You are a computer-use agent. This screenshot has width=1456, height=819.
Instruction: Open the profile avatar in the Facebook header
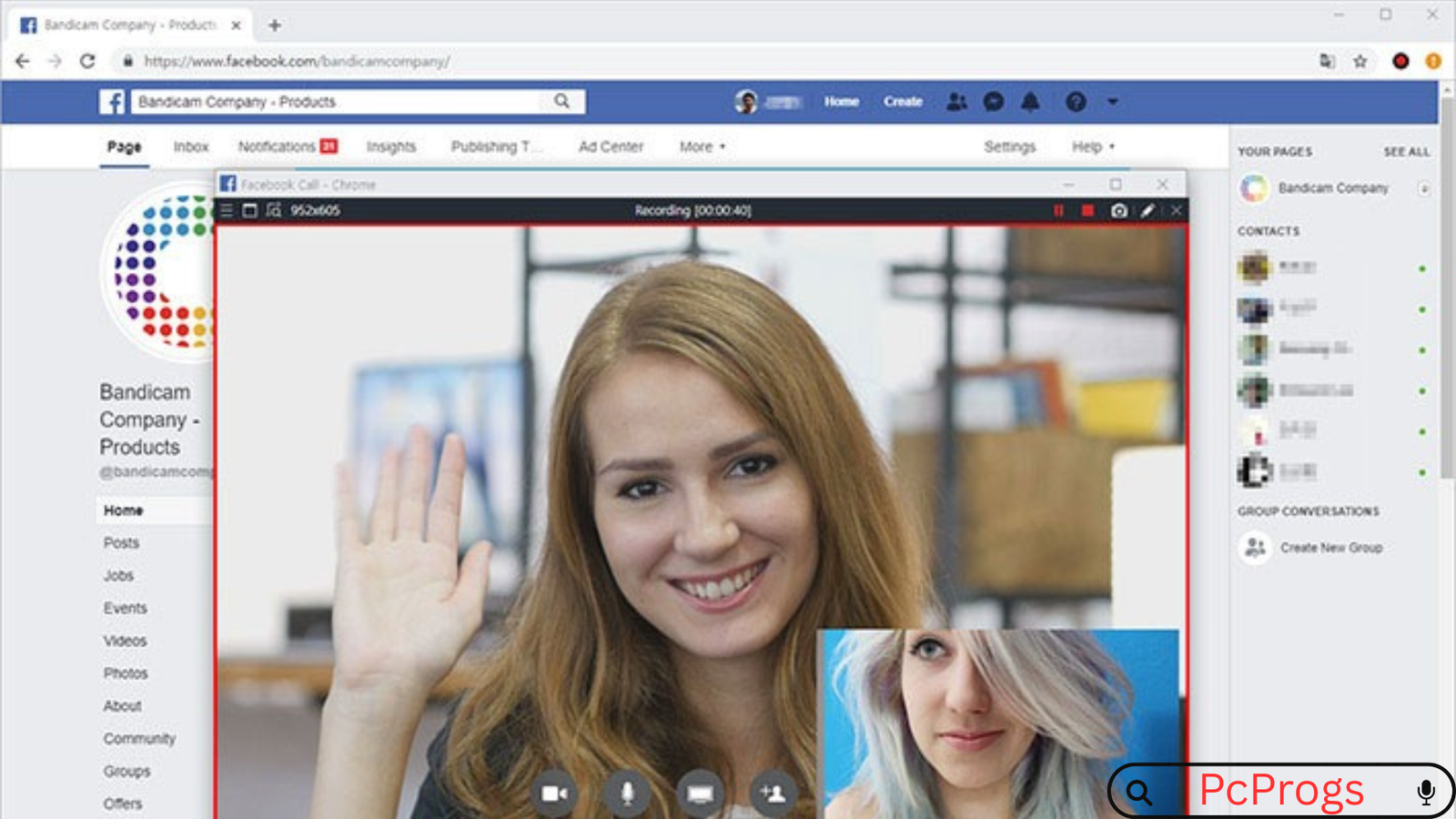point(746,102)
